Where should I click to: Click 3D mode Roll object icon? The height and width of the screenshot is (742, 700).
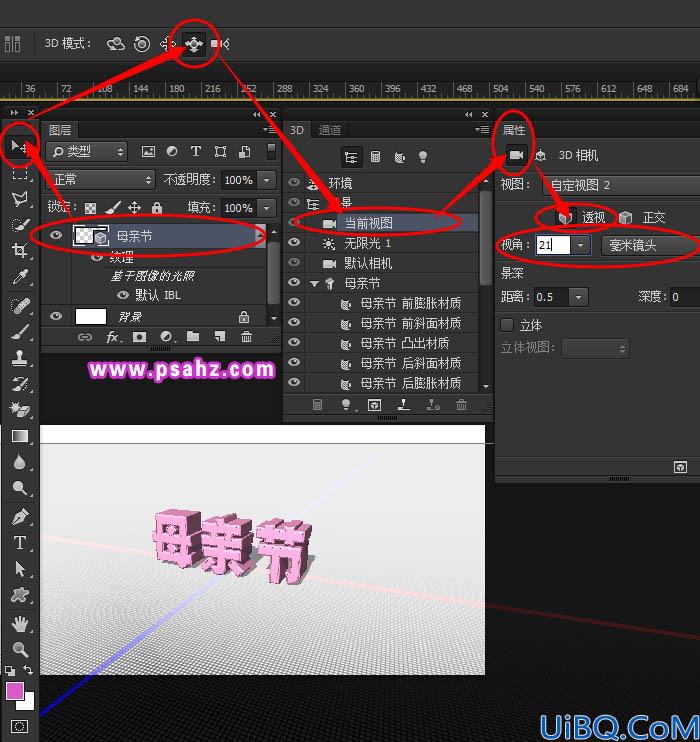pyautogui.click(x=142, y=44)
